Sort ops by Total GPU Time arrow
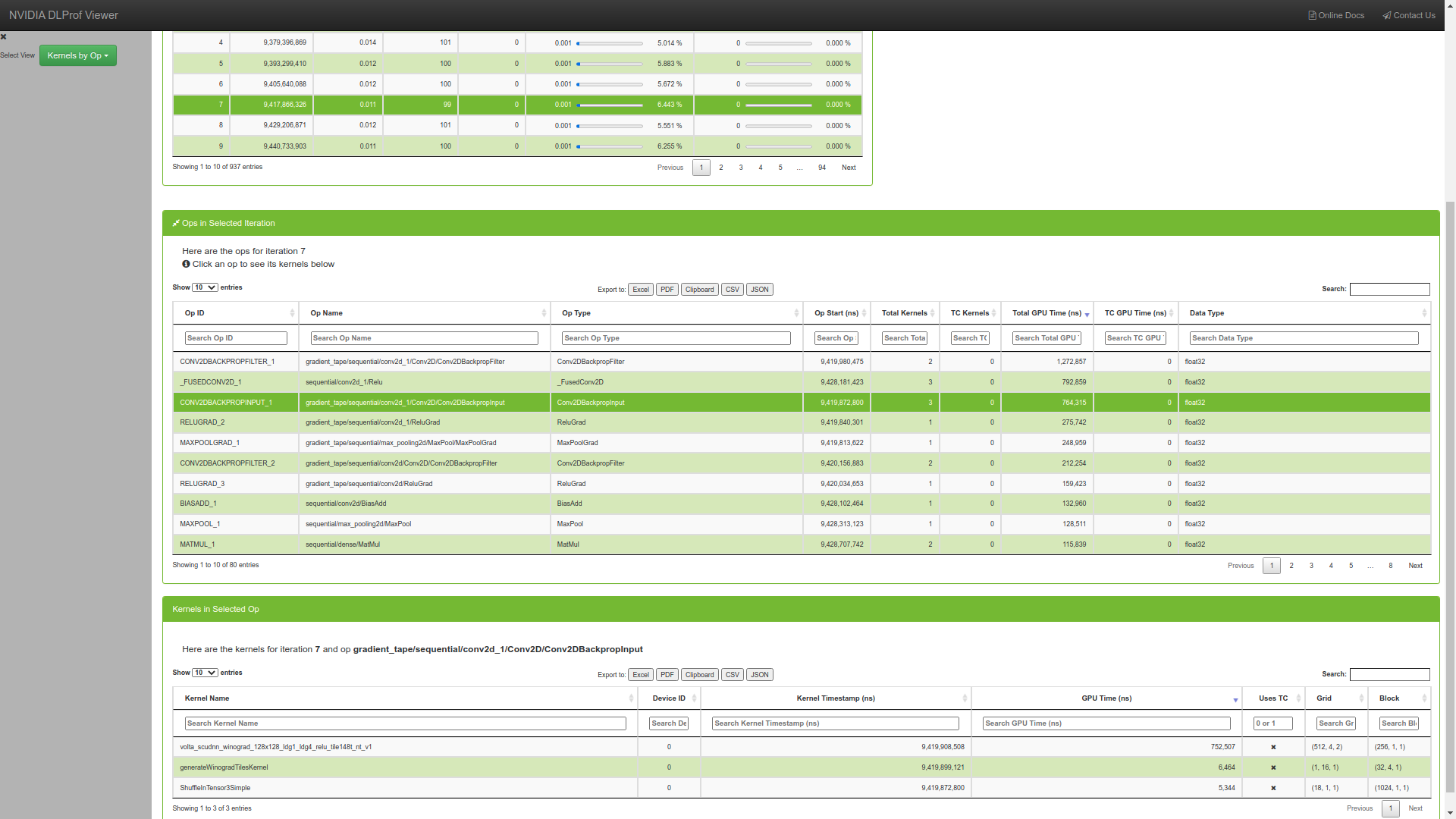Viewport: 1456px width, 819px height. tap(1087, 314)
